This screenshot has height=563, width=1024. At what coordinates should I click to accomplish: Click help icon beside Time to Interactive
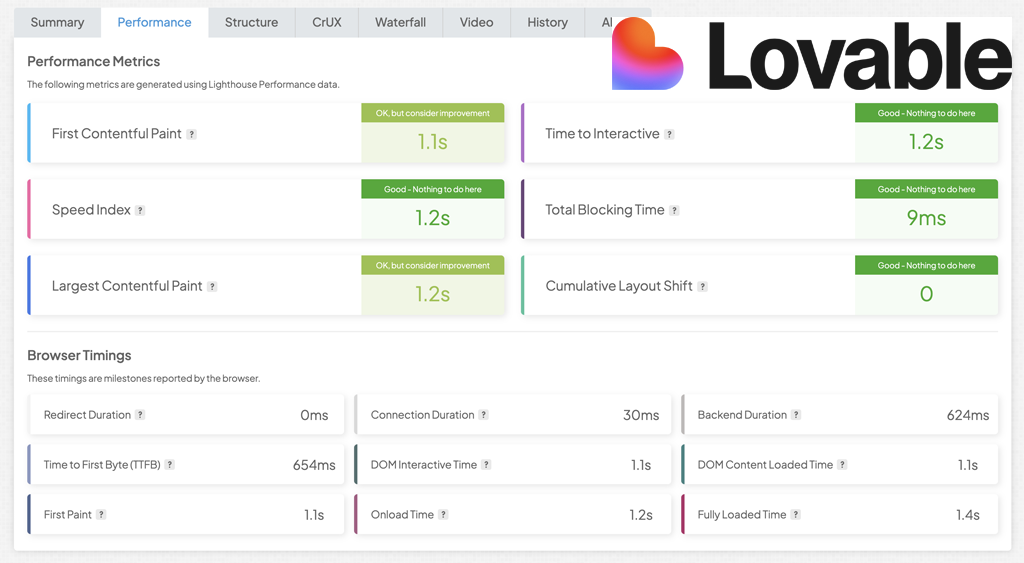pos(669,134)
